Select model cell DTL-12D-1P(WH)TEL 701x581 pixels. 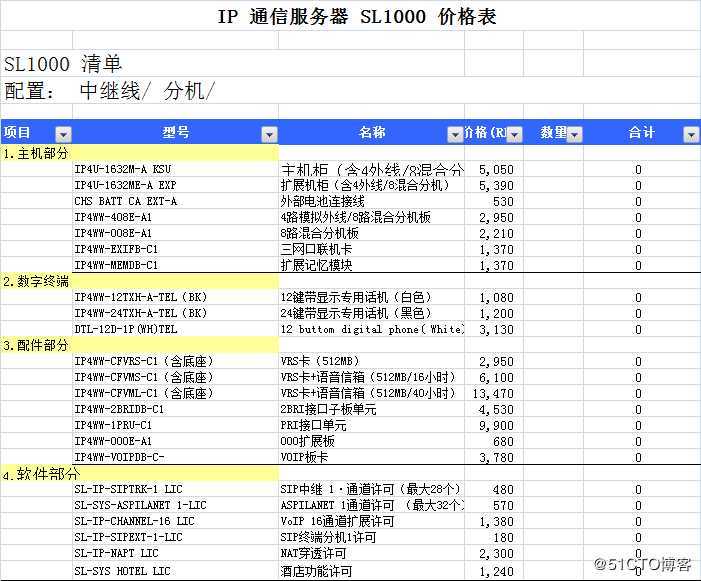tap(175, 329)
